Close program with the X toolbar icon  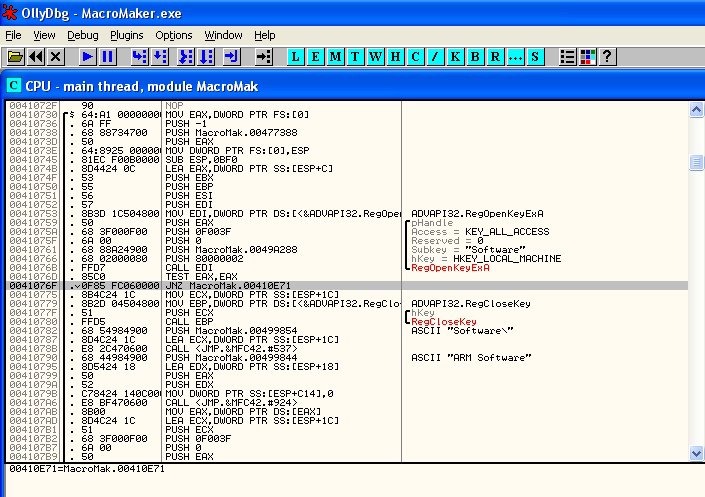[56, 57]
